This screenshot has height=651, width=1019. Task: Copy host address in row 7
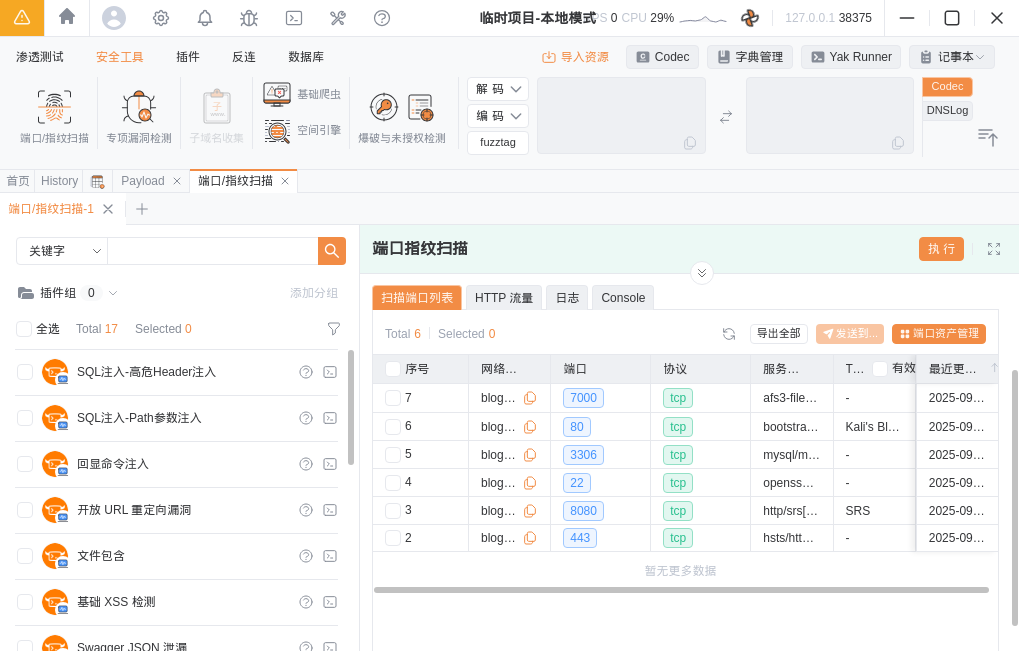click(x=530, y=398)
